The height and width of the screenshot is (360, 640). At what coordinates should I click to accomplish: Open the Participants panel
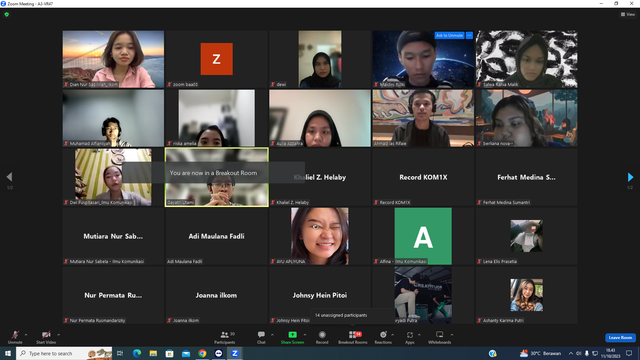(224, 337)
